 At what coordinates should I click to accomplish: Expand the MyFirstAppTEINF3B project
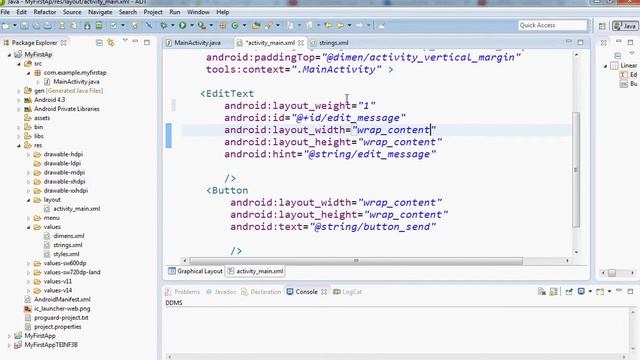[9, 345]
